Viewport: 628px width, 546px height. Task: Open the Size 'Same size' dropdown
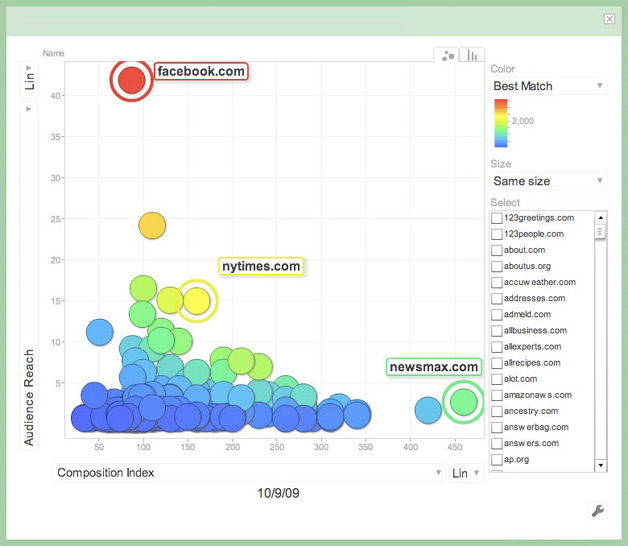coord(548,181)
